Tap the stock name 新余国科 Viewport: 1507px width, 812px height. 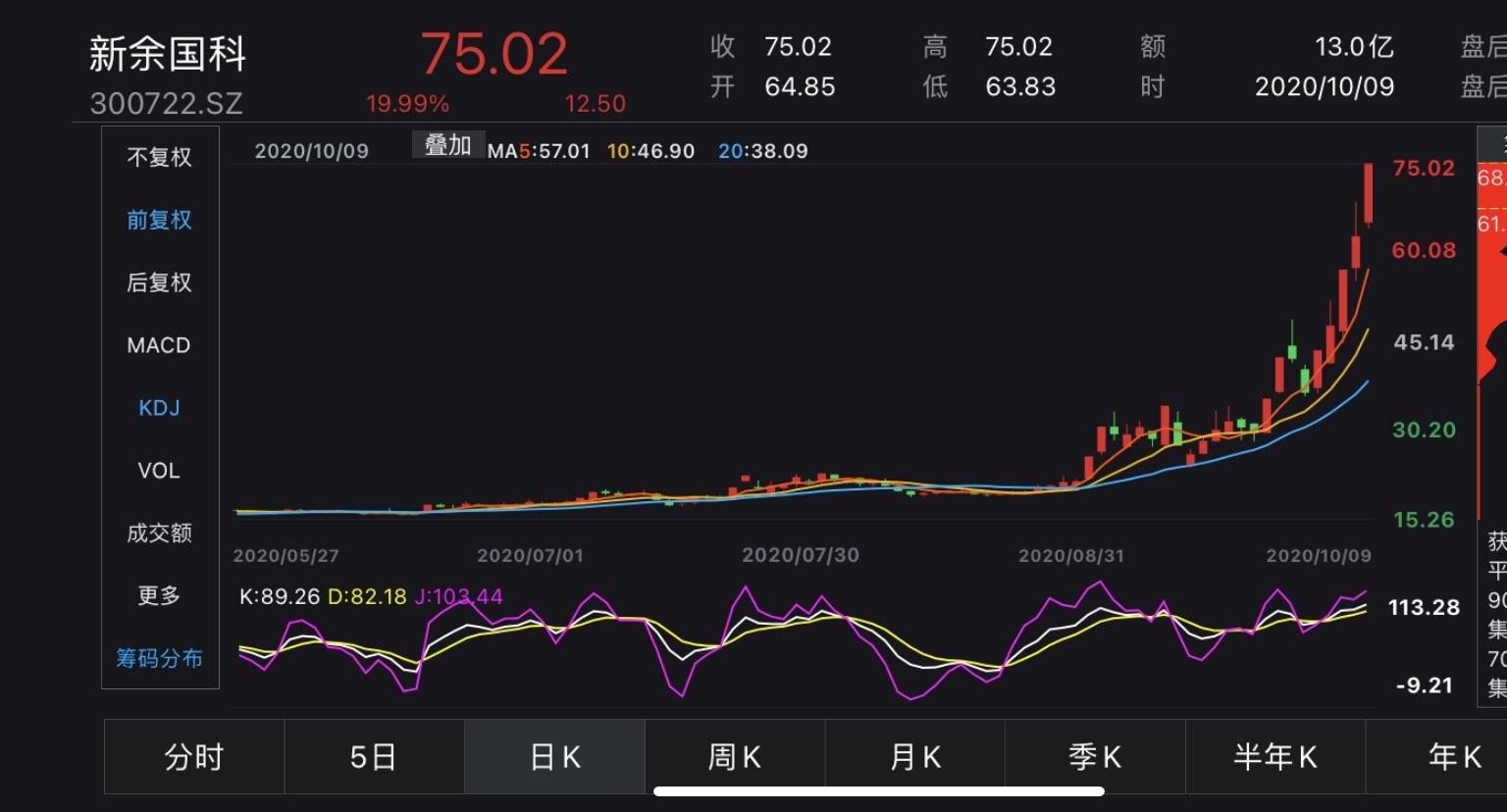[167, 54]
